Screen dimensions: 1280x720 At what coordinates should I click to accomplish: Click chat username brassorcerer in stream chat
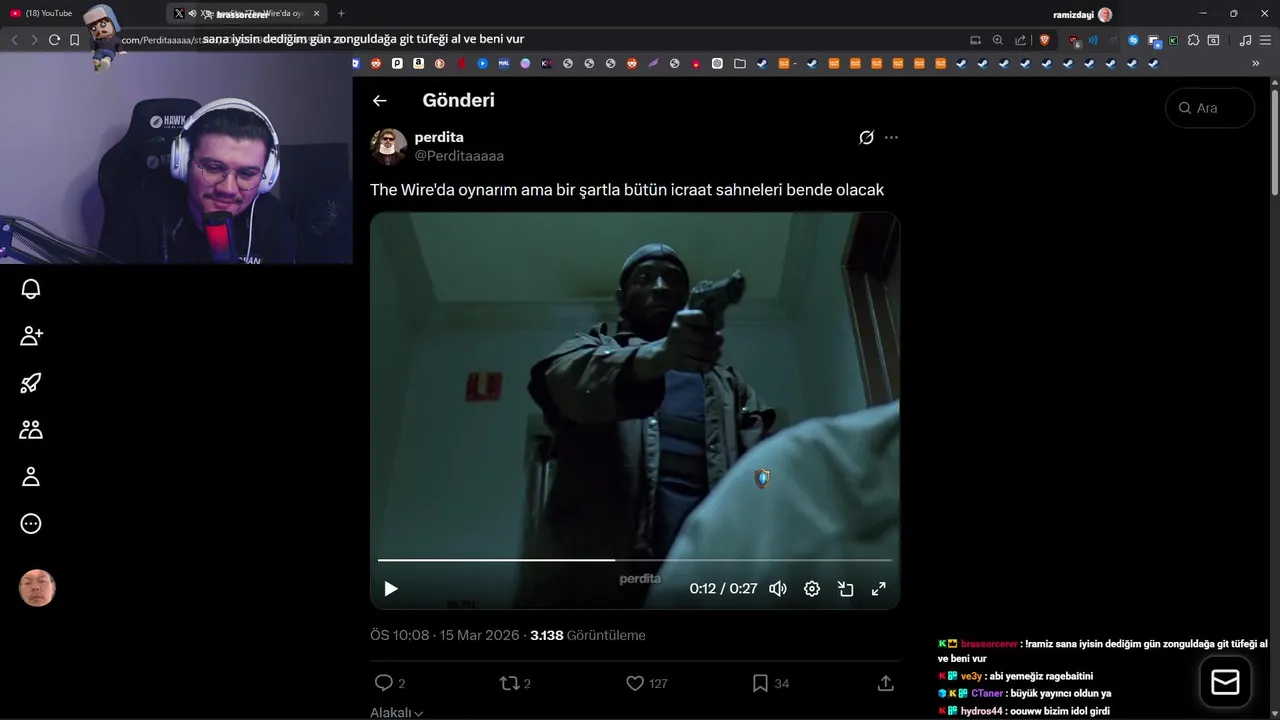[989, 644]
